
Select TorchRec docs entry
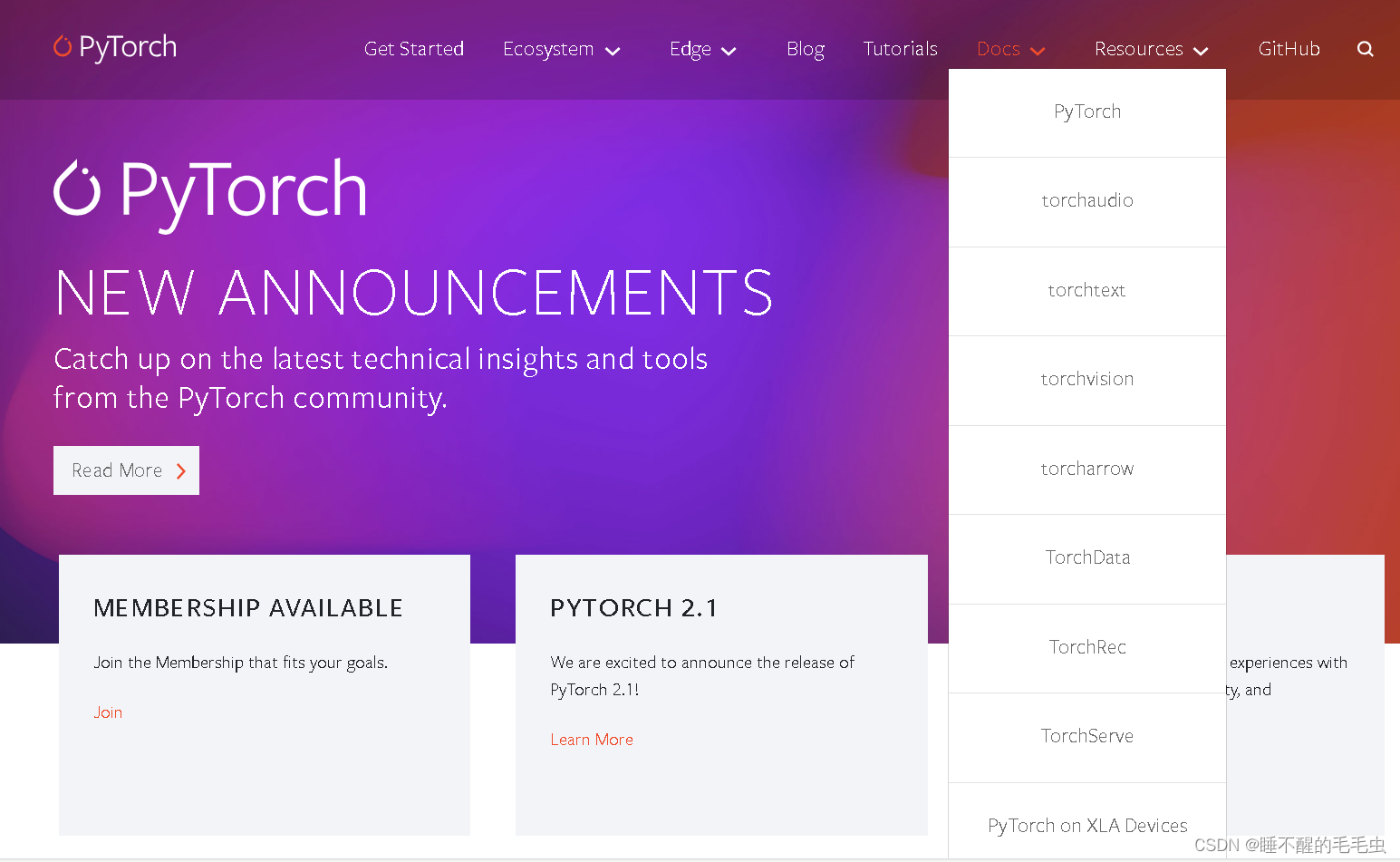pos(1087,648)
